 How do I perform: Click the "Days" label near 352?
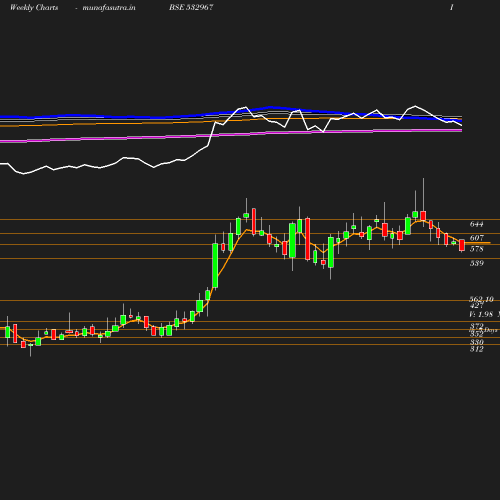(x=491, y=330)
